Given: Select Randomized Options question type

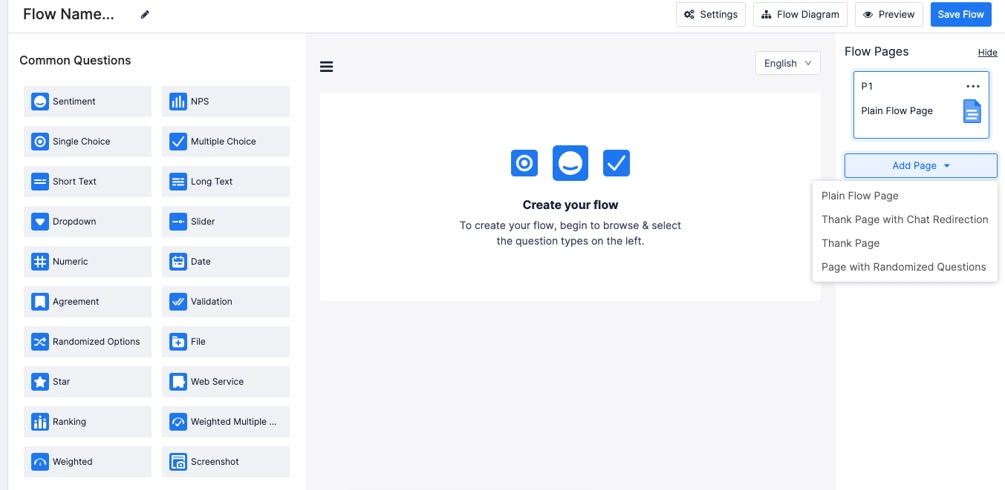Looking at the screenshot, I should click(x=88, y=342).
